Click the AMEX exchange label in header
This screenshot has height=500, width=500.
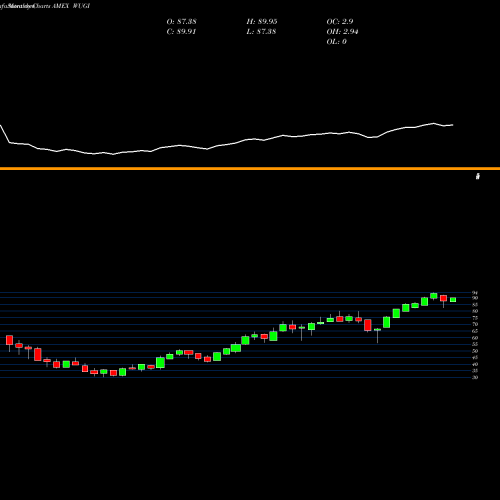(60, 6)
